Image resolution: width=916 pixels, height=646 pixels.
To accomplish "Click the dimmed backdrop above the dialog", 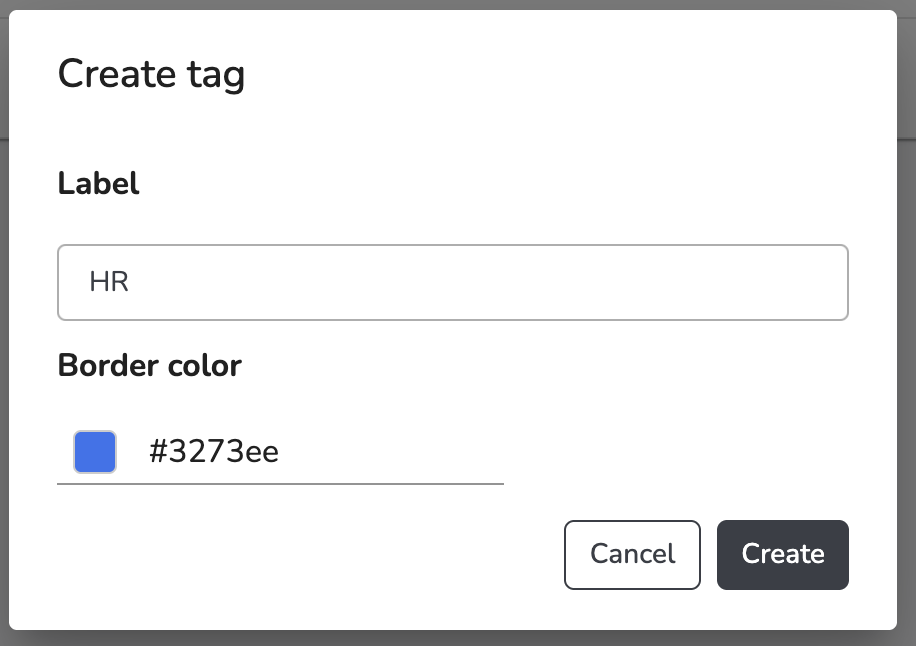I will point(458,4).
